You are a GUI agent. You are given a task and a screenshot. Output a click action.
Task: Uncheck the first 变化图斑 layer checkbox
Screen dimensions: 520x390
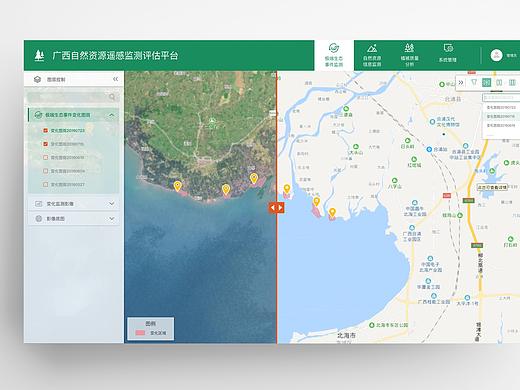[46, 130]
